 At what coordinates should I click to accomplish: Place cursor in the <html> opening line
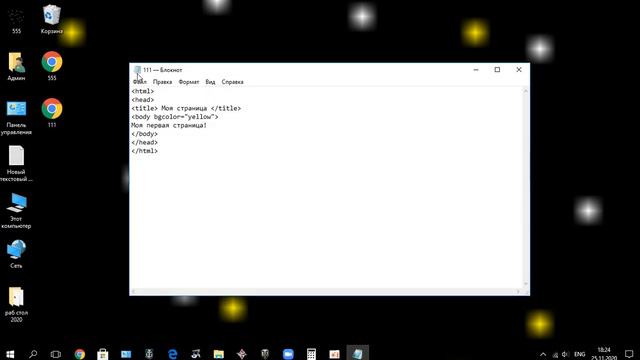click(142, 91)
